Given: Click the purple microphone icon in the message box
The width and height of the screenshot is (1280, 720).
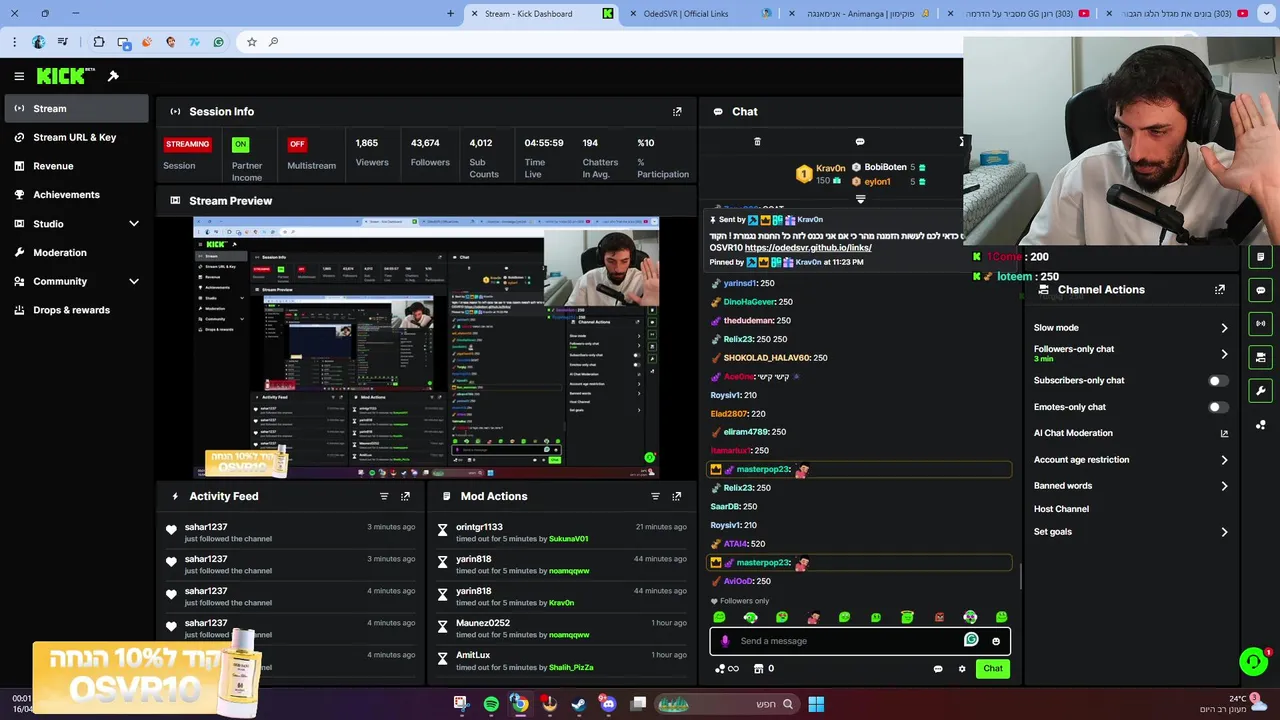Looking at the screenshot, I should pyautogui.click(x=725, y=641).
